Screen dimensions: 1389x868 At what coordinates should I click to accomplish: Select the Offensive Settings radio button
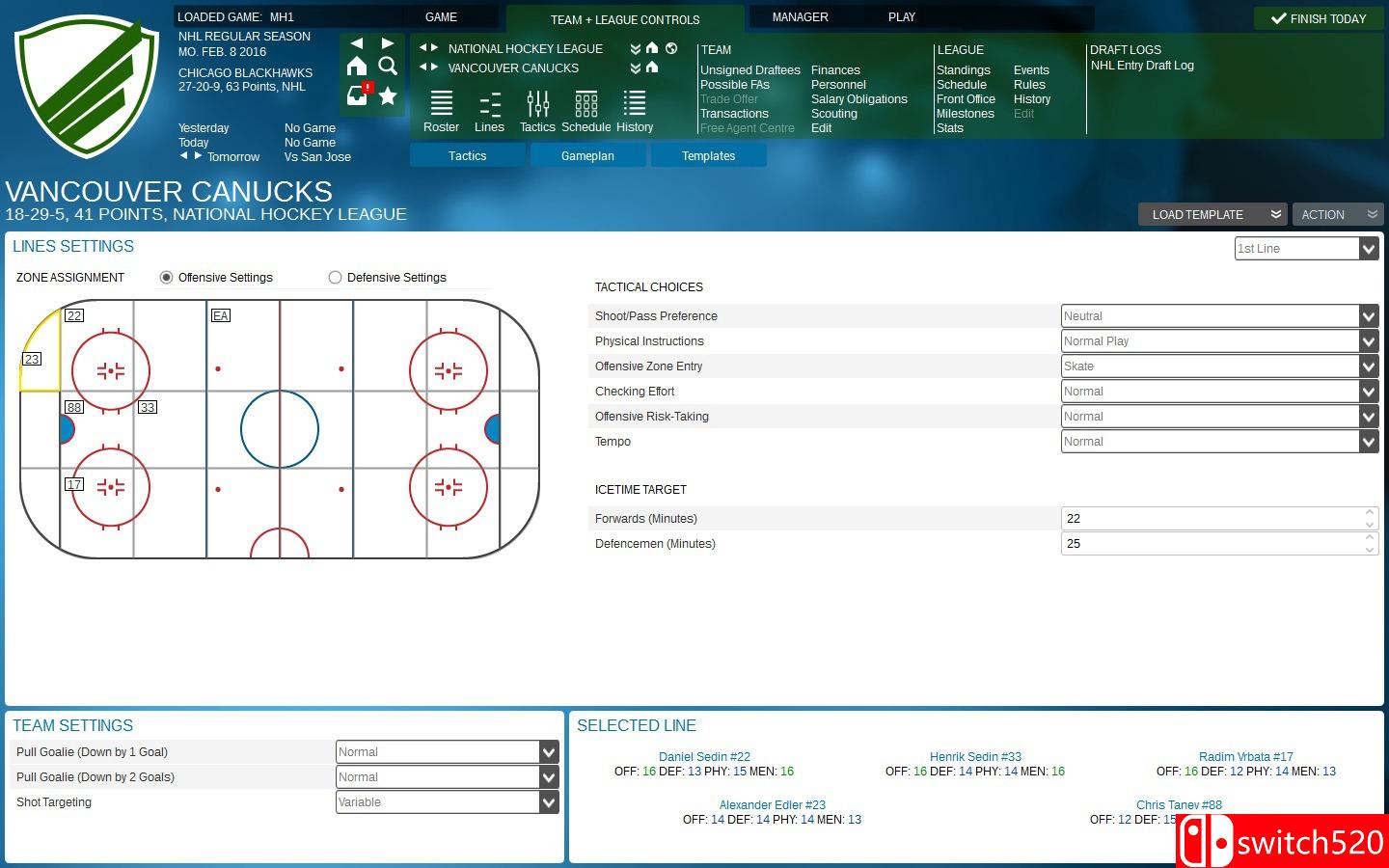point(167,278)
